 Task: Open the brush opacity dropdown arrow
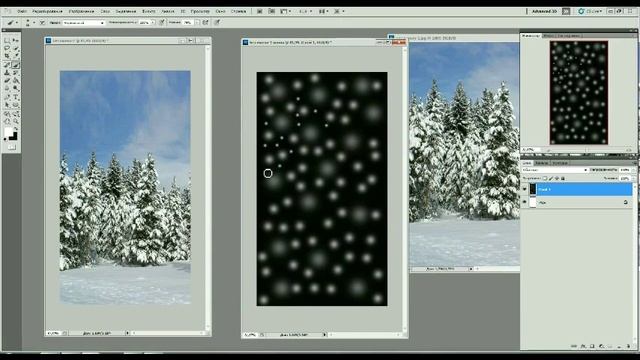tap(153, 22)
